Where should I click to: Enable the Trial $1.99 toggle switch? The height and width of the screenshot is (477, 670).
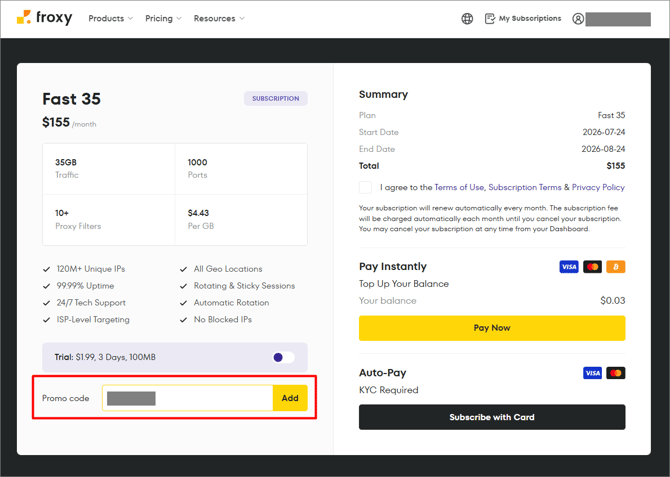pyautogui.click(x=283, y=357)
